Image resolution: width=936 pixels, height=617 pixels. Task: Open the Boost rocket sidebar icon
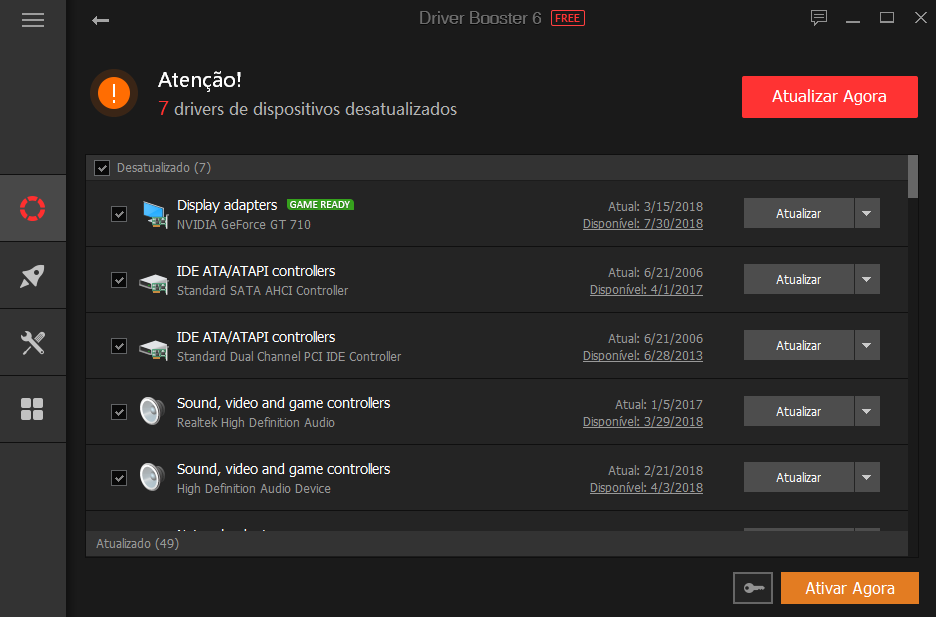pos(33,276)
